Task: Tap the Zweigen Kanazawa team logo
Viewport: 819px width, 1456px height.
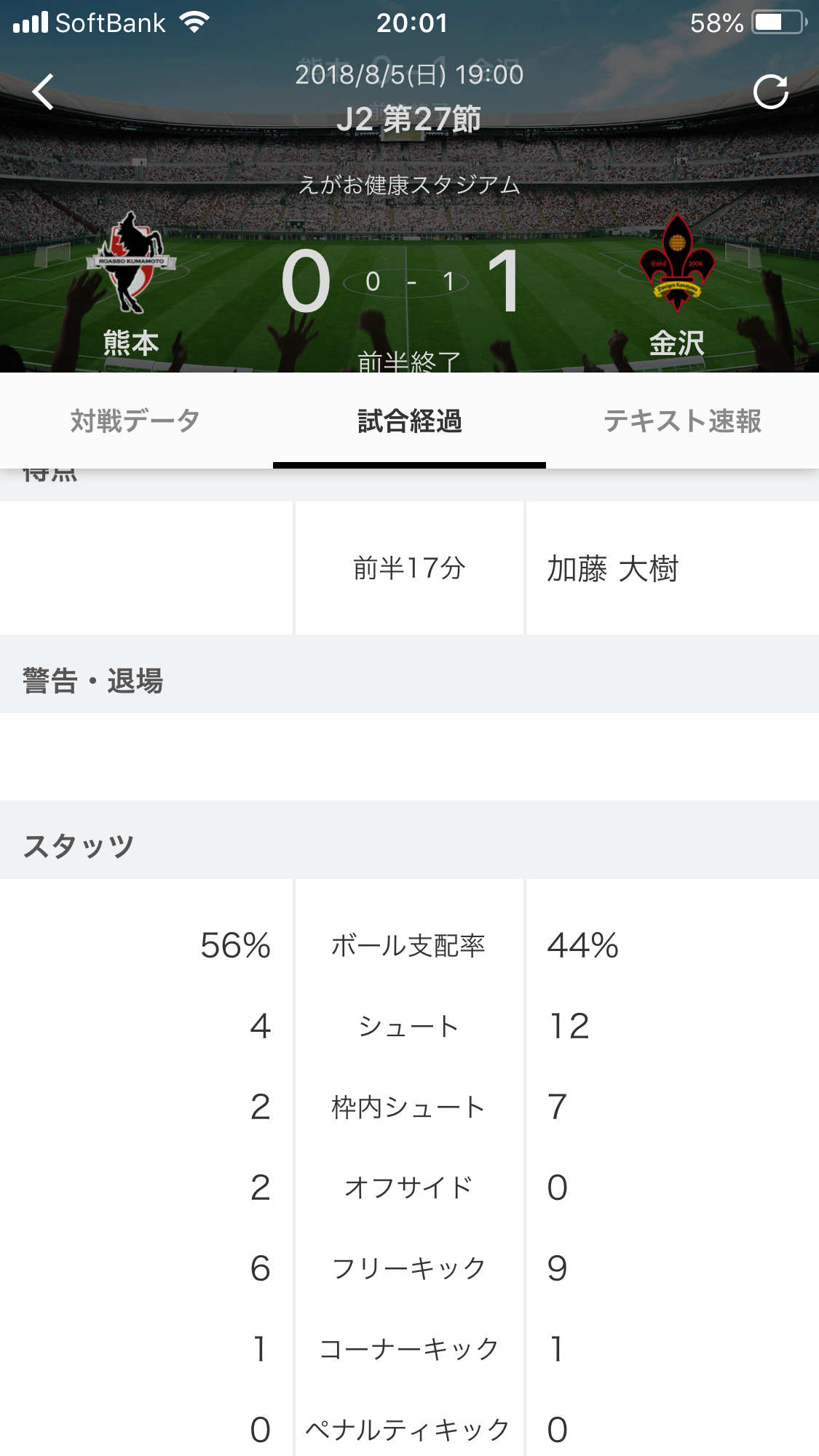Action: [x=677, y=263]
